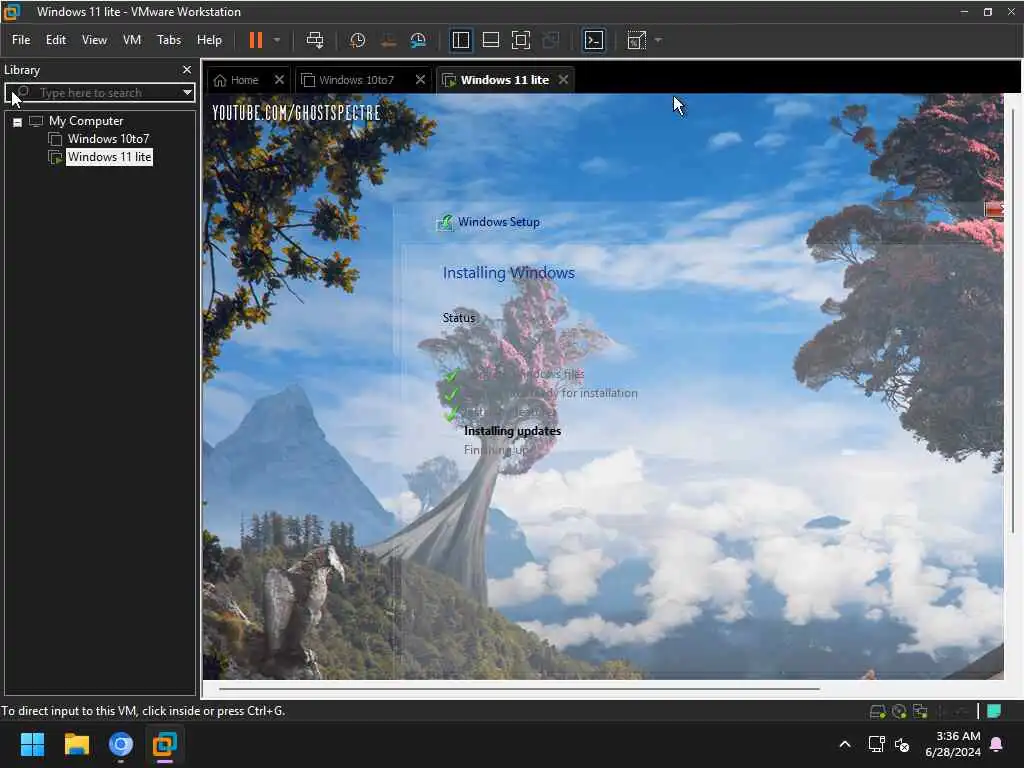Click the muted volume tray icon
The height and width of the screenshot is (768, 1024).
902,744
